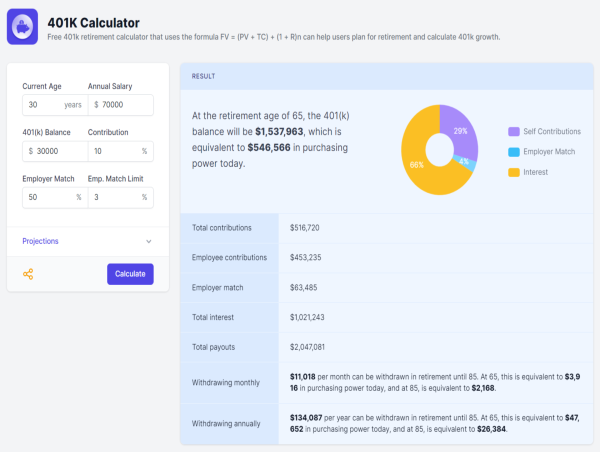Select the $546,566 purchasing power amount

pos(269,148)
